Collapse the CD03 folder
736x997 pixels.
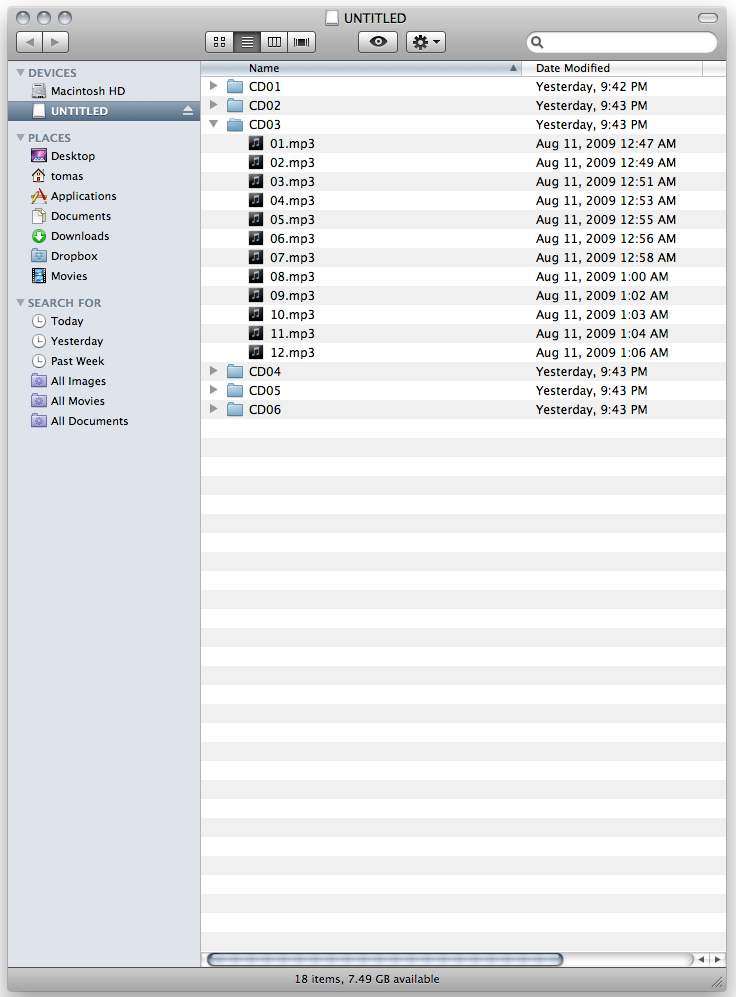(x=213, y=125)
